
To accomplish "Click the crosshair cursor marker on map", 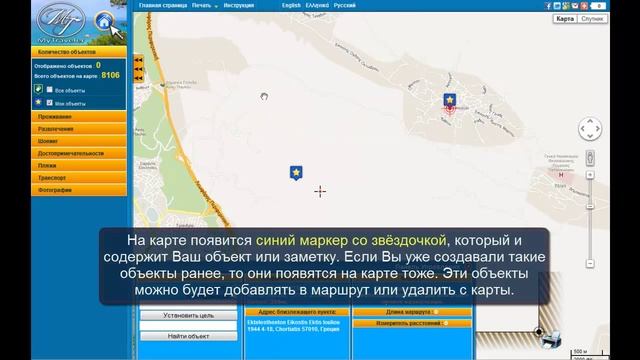I will click(320, 191).
